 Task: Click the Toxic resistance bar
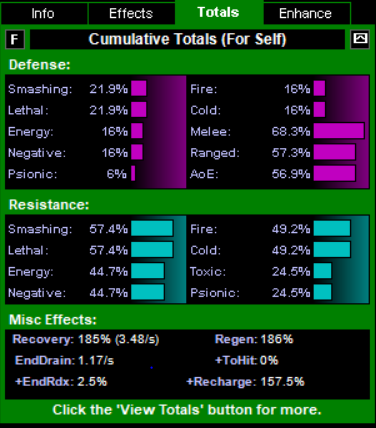tap(323, 271)
